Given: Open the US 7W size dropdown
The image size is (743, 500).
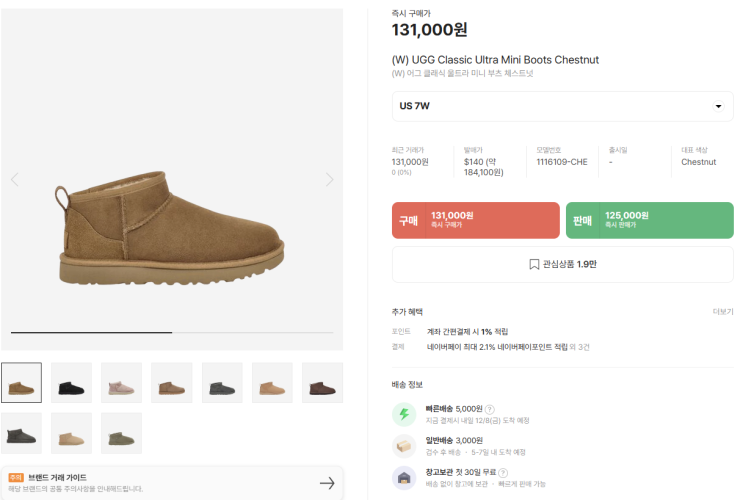Looking at the screenshot, I should point(562,106).
